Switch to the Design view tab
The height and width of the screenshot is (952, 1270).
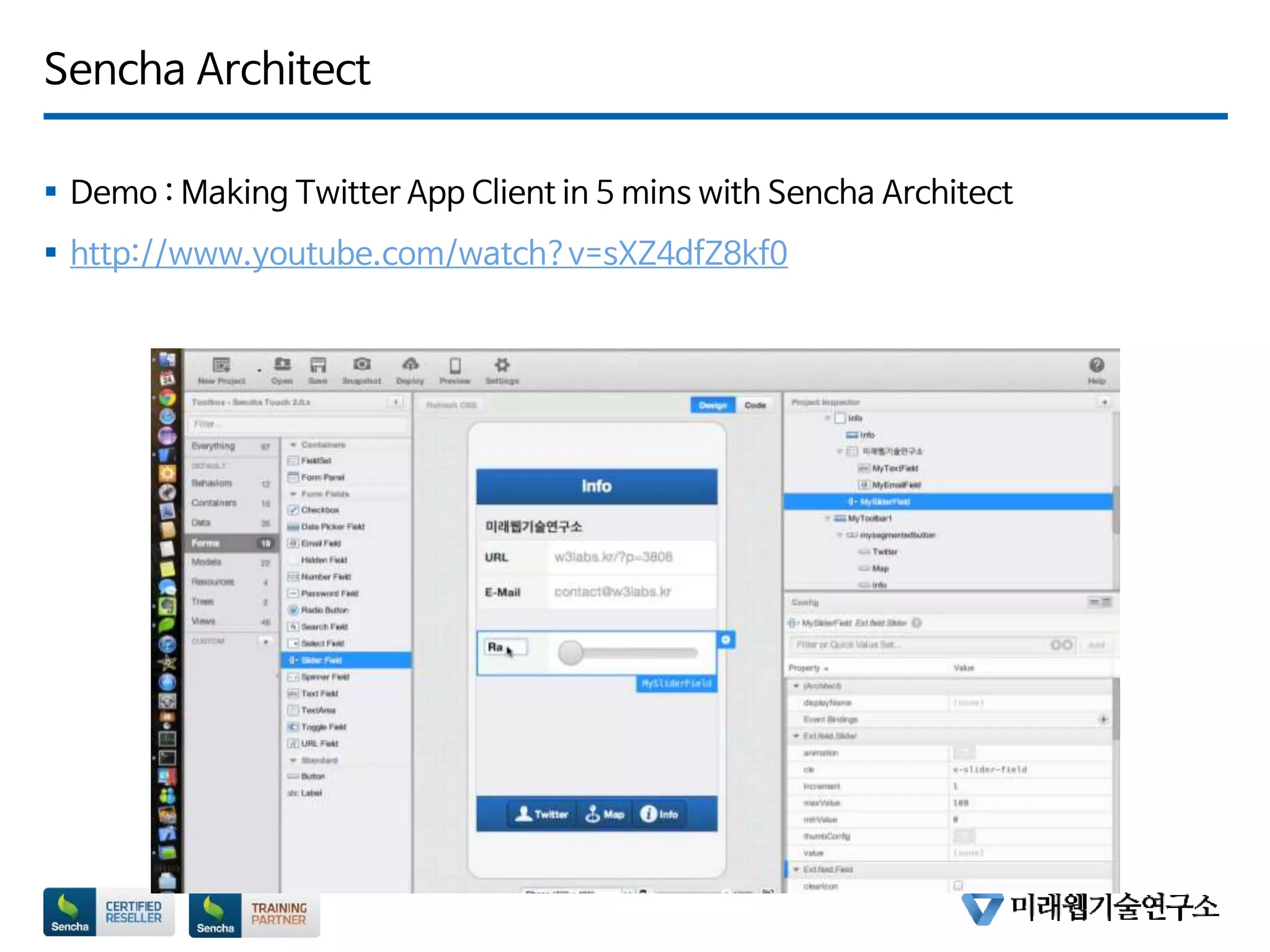coord(713,405)
